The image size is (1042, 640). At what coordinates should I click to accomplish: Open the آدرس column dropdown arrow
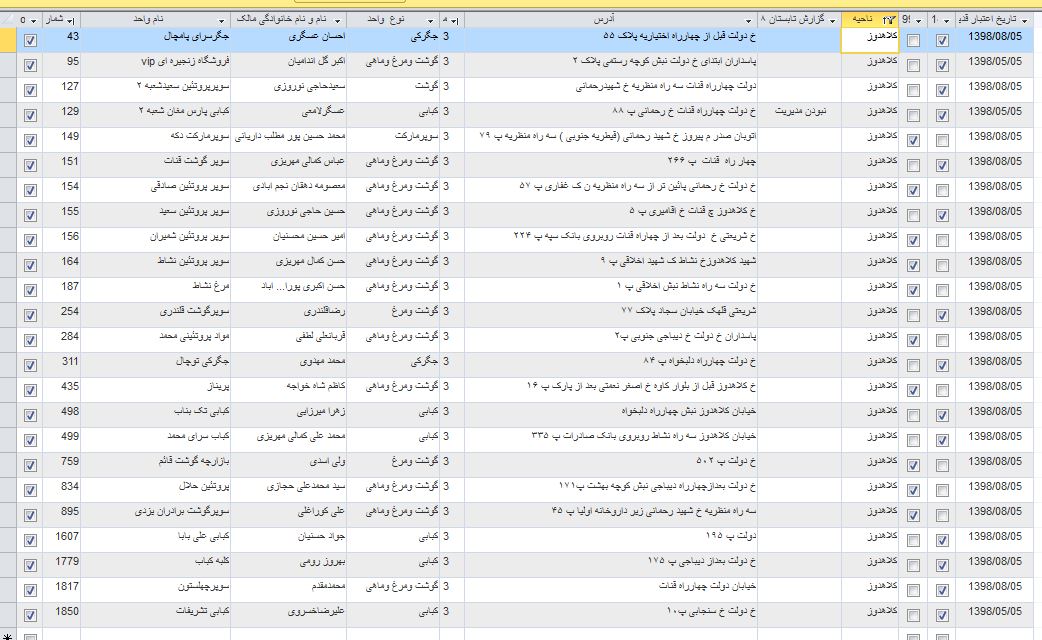[748, 21]
